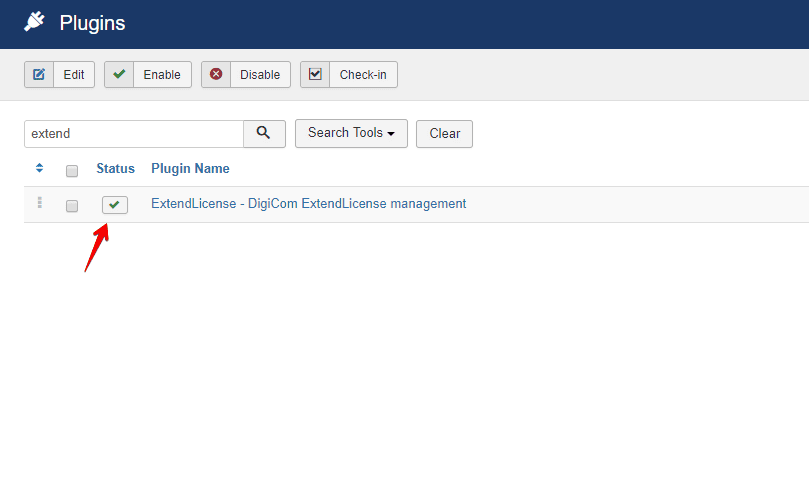Click the pencil icon on the Edit button
The image size is (809, 497).
39,75
